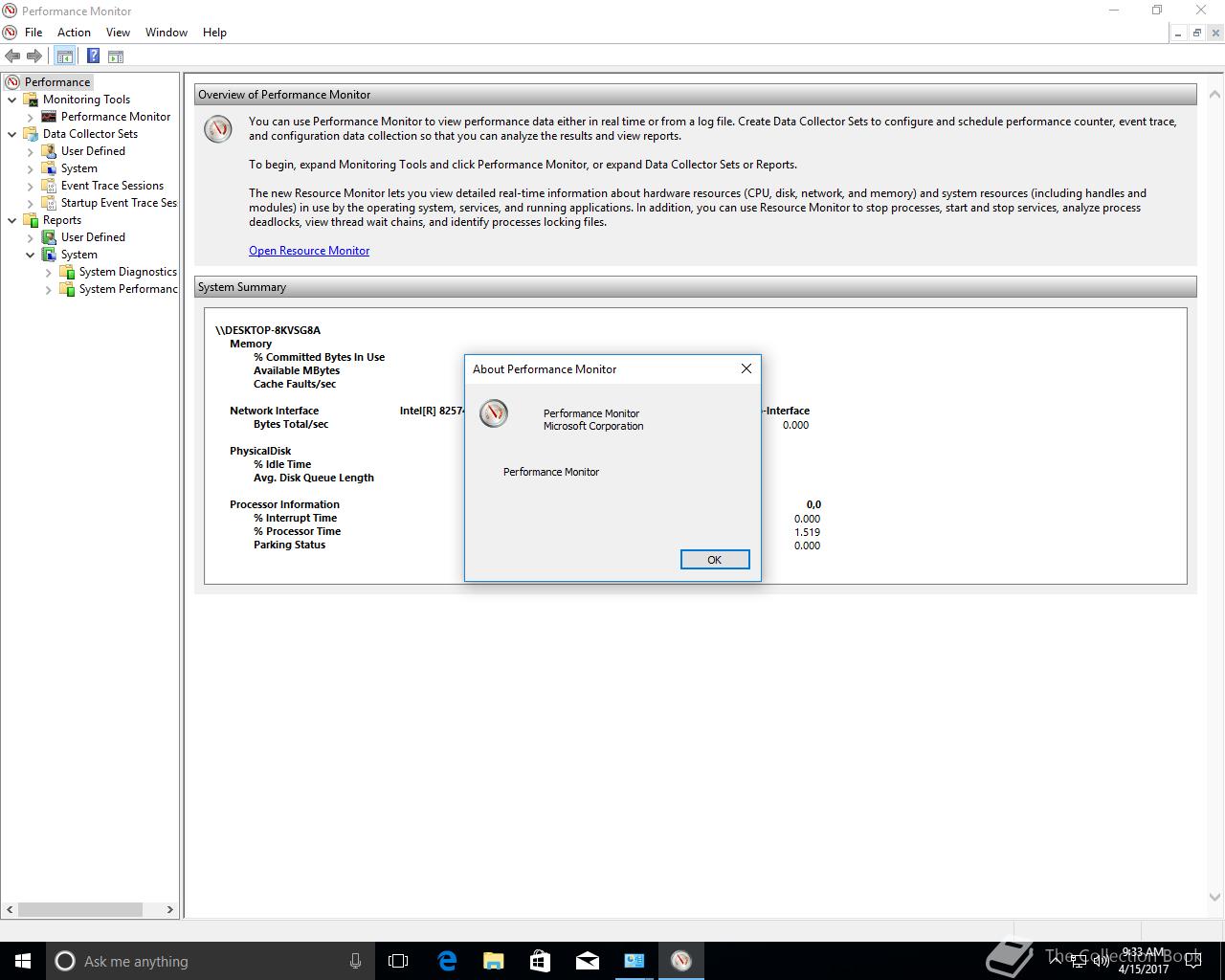This screenshot has height=980, width=1225.
Task: Click the Reports folder icon
Action: [31, 220]
